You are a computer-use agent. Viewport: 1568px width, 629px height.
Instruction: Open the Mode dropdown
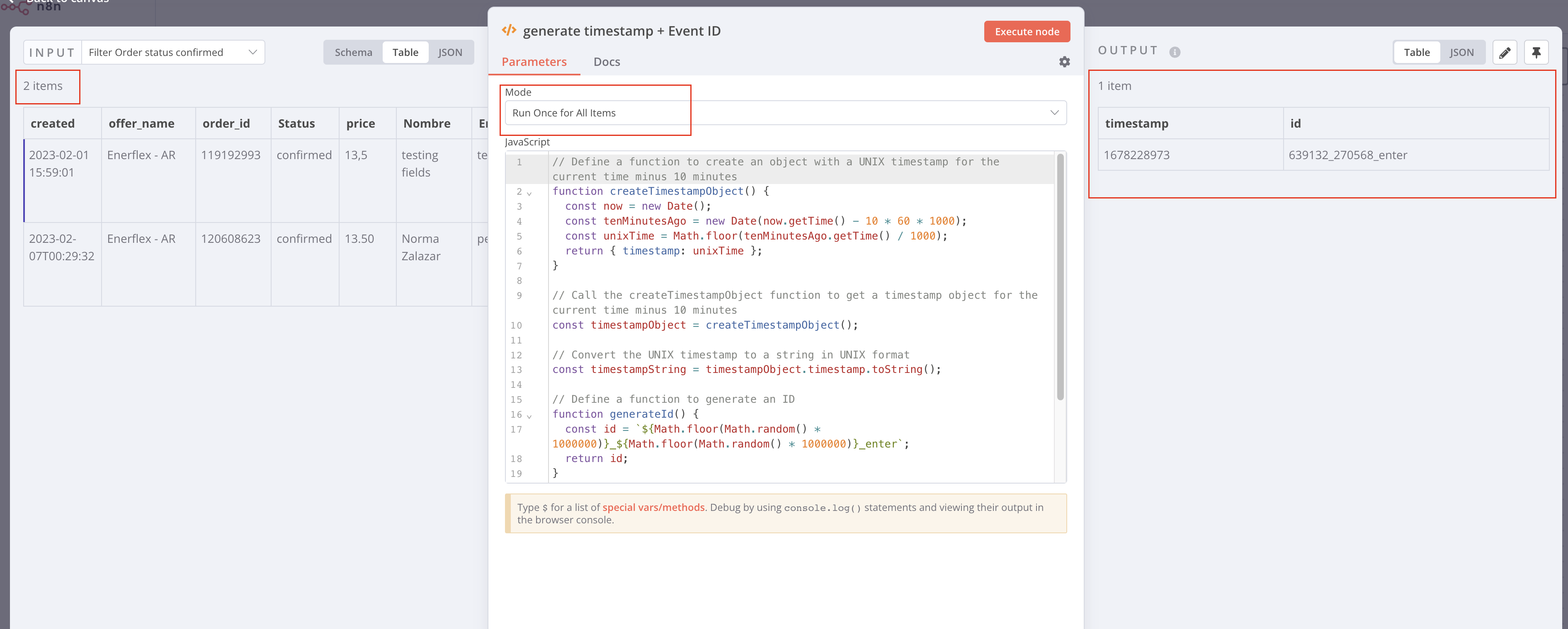(x=785, y=113)
